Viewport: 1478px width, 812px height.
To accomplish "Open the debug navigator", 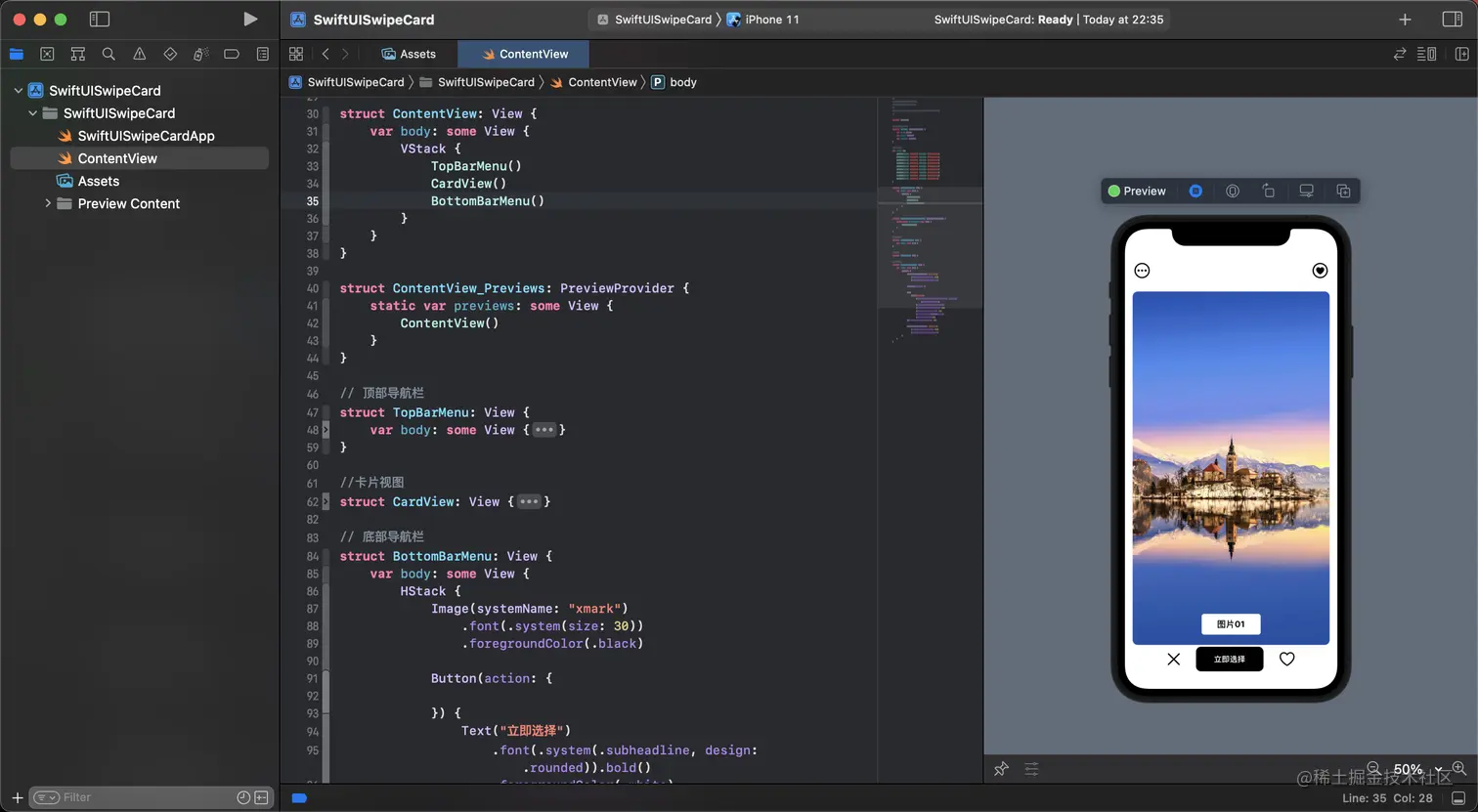I will 200,54.
